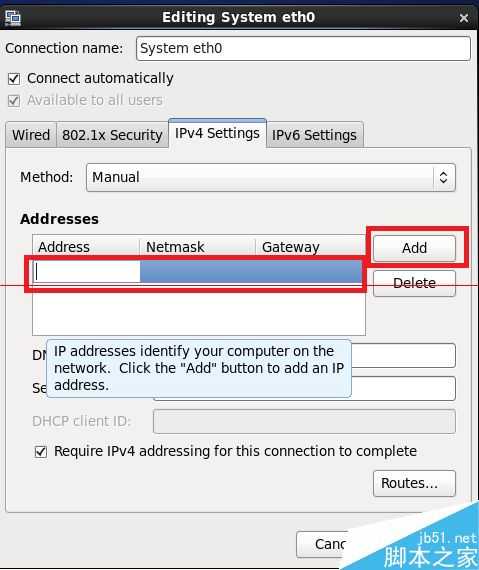Close the Editing System eth0 dialog

point(463,18)
